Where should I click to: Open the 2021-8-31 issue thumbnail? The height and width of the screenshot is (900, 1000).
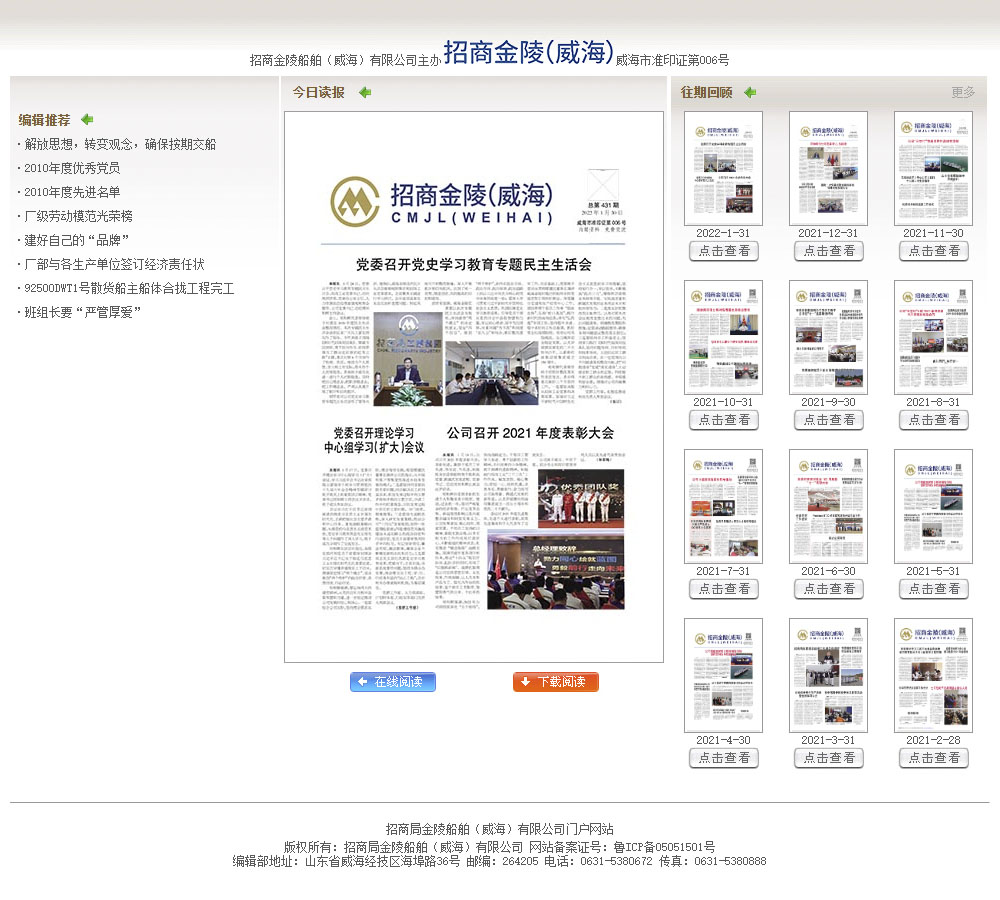pos(934,337)
